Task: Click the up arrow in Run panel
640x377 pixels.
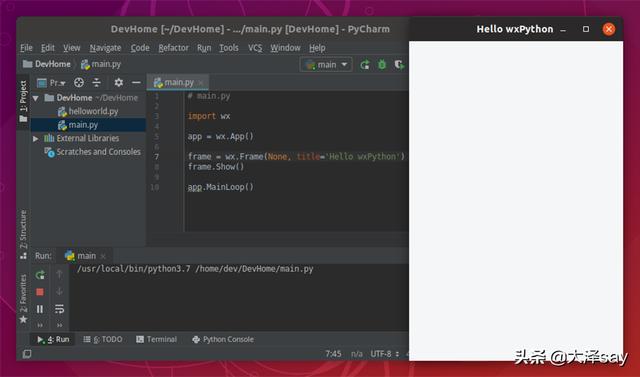Action: pos(59,274)
